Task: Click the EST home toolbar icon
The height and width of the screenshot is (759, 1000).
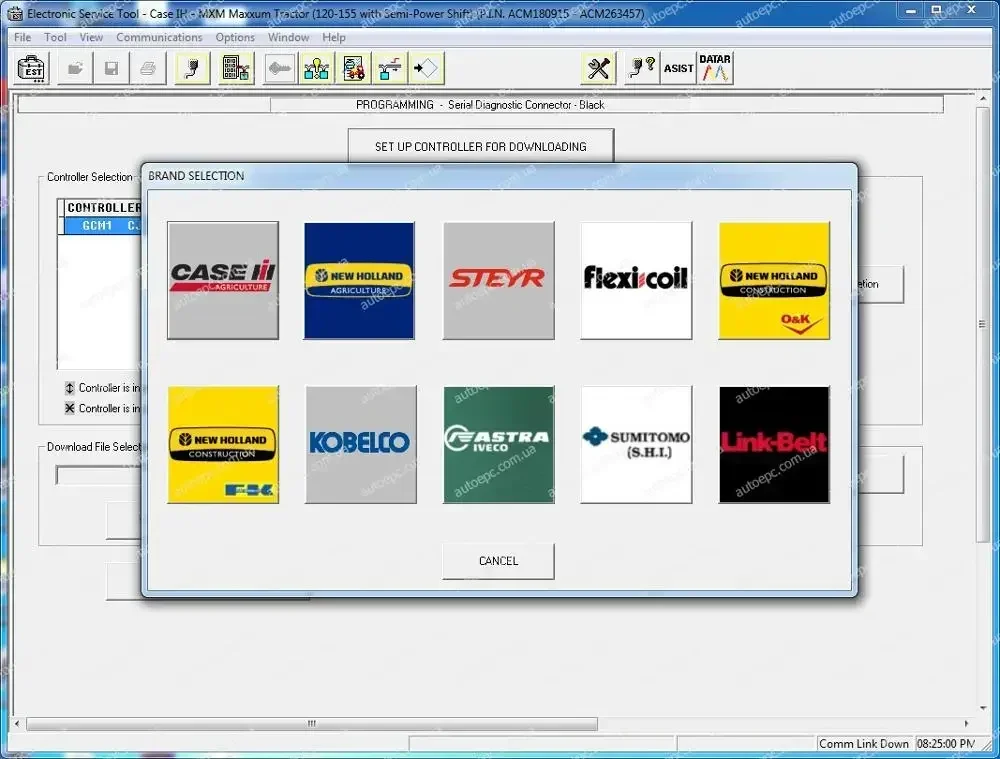Action: tap(33, 69)
